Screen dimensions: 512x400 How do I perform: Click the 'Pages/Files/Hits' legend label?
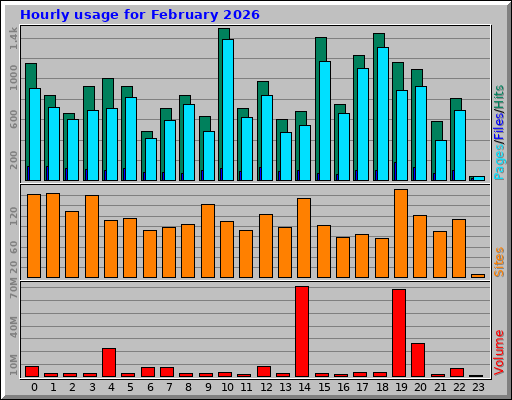click(x=499, y=133)
